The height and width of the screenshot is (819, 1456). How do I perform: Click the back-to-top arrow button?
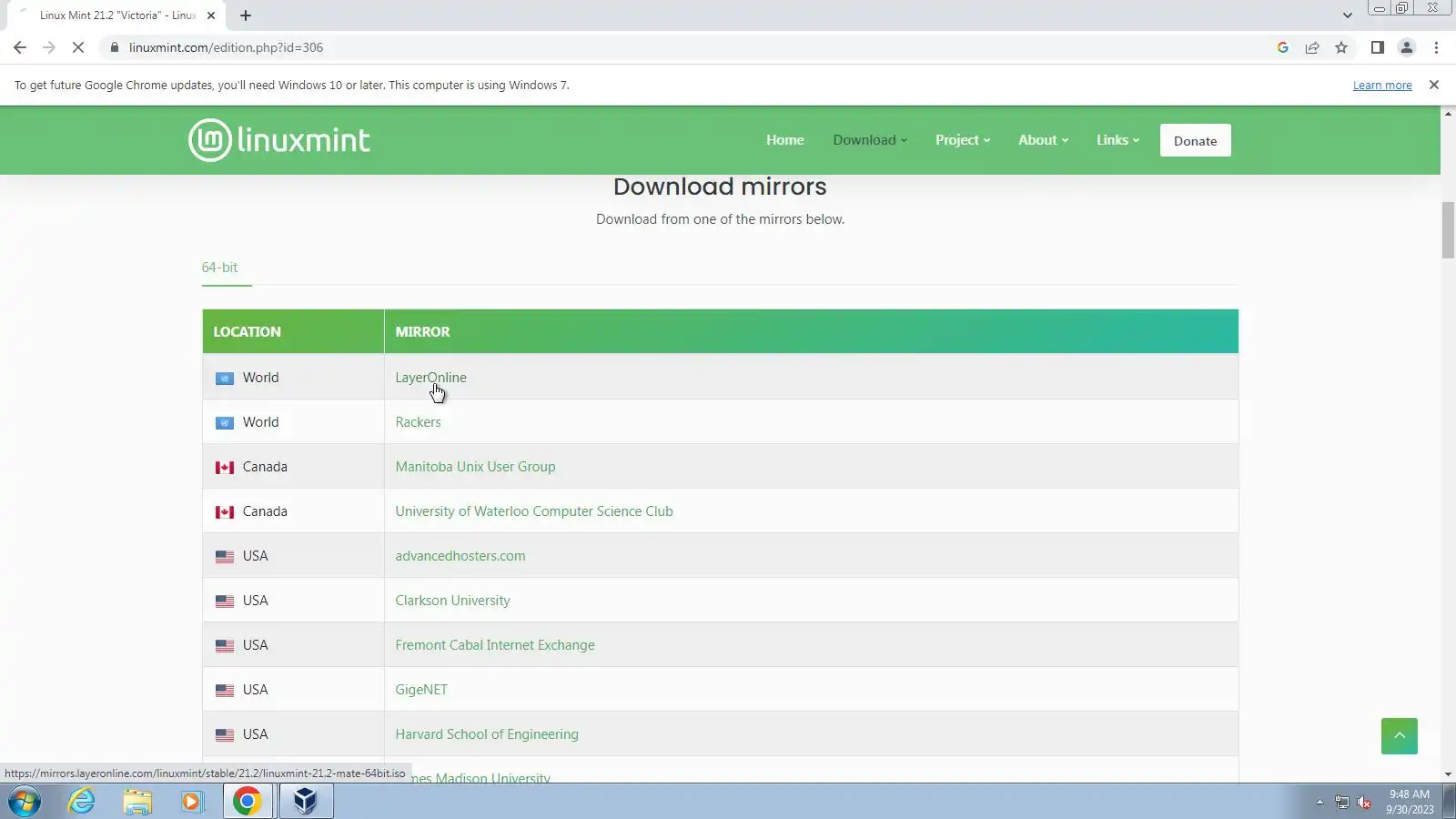click(1400, 735)
